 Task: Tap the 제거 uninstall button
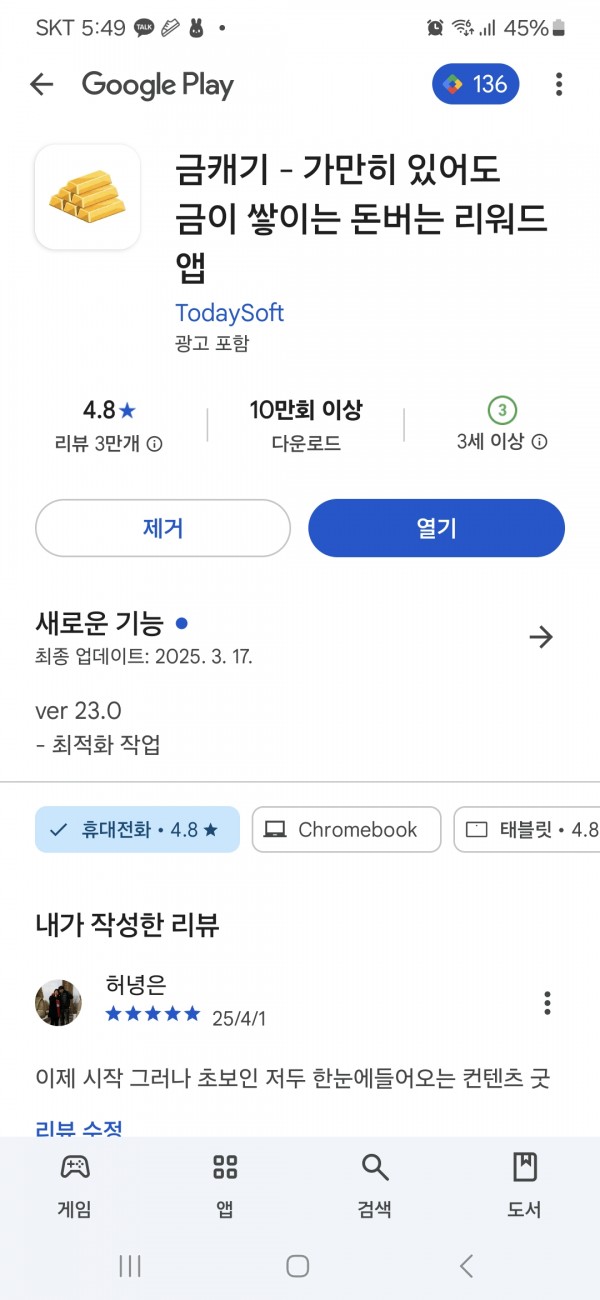(163, 528)
